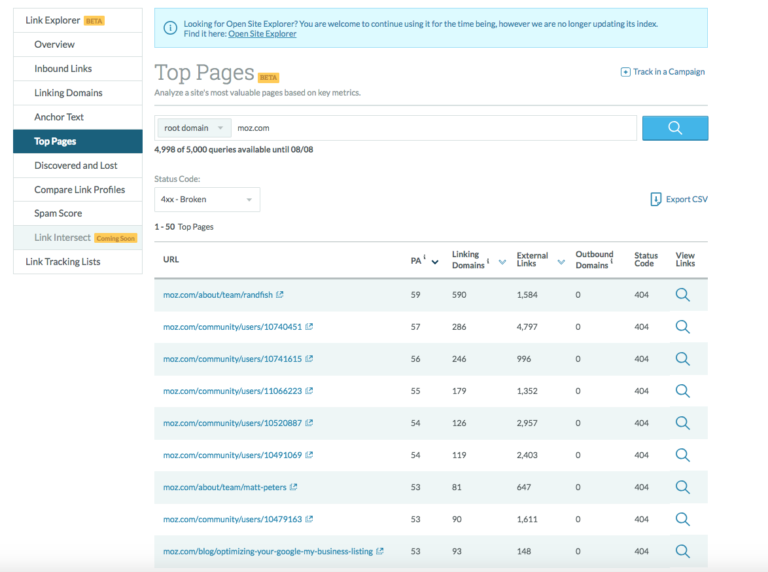Go to Overview in sidebar
Viewport: 768px width, 572px height.
point(78,45)
